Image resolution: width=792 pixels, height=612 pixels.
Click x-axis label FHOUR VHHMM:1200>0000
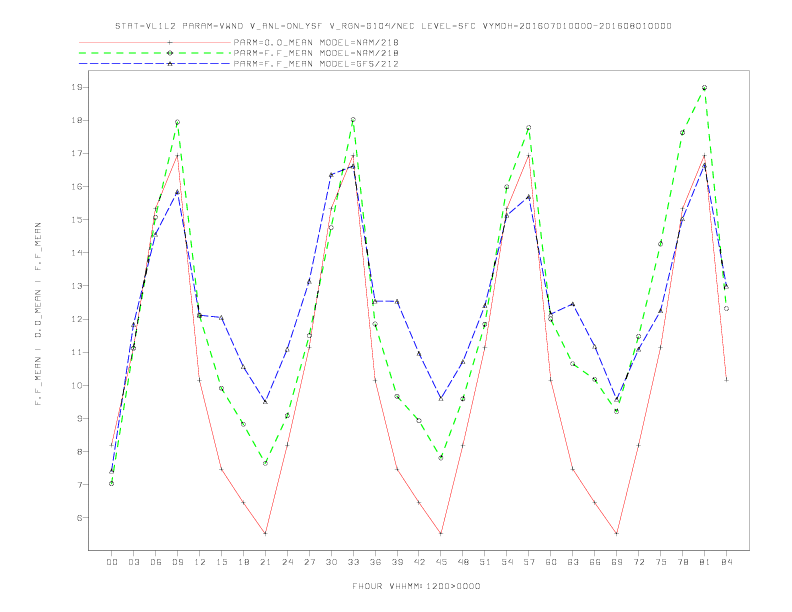click(416, 586)
